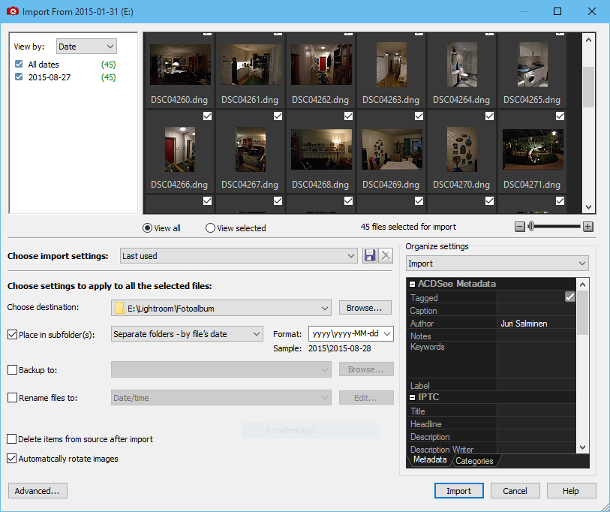Viewport: 610px width, 512px height.
Task: Click the Notes metadata field
Action: tap(536, 336)
